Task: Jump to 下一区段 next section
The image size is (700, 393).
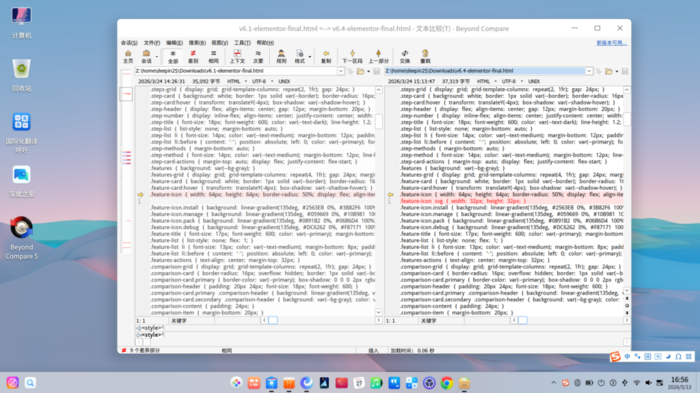Action: (x=352, y=56)
